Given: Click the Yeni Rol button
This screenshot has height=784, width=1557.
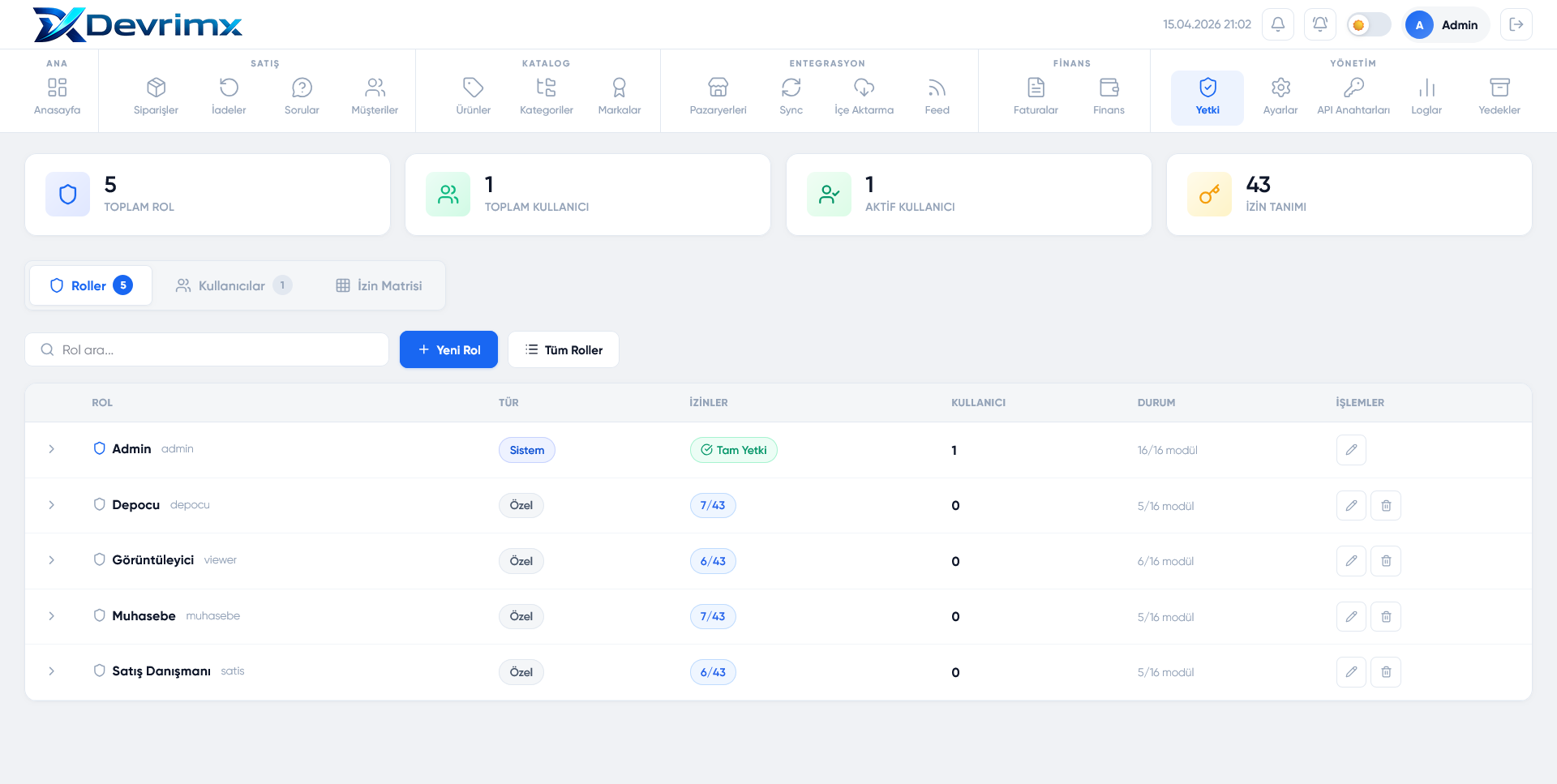Looking at the screenshot, I should [x=448, y=349].
